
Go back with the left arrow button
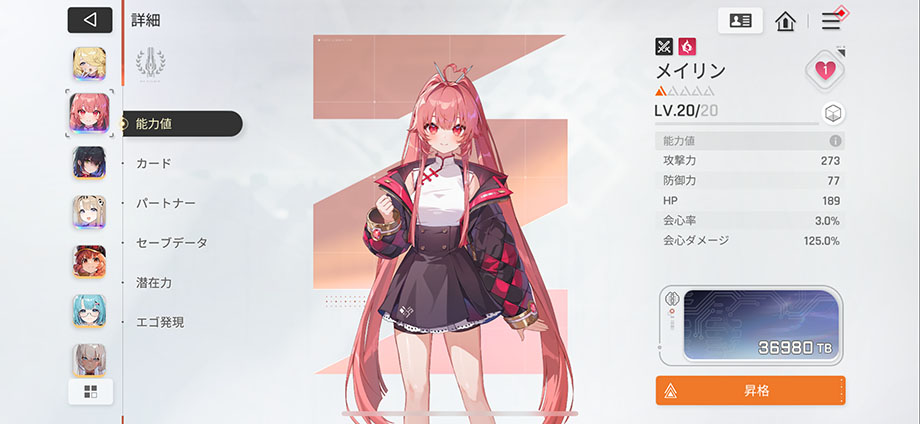pyautogui.click(x=90, y=20)
